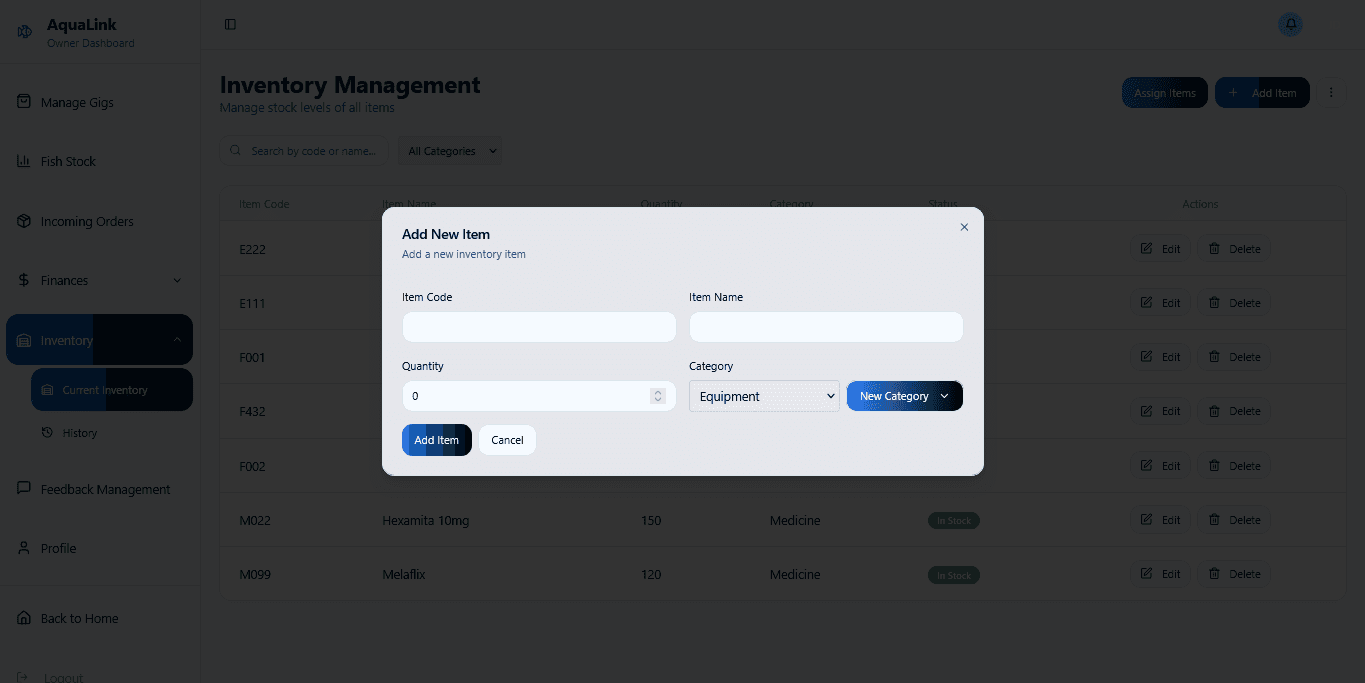Open the All Categories filter dropdown
The image size is (1365, 683).
pyautogui.click(x=449, y=150)
